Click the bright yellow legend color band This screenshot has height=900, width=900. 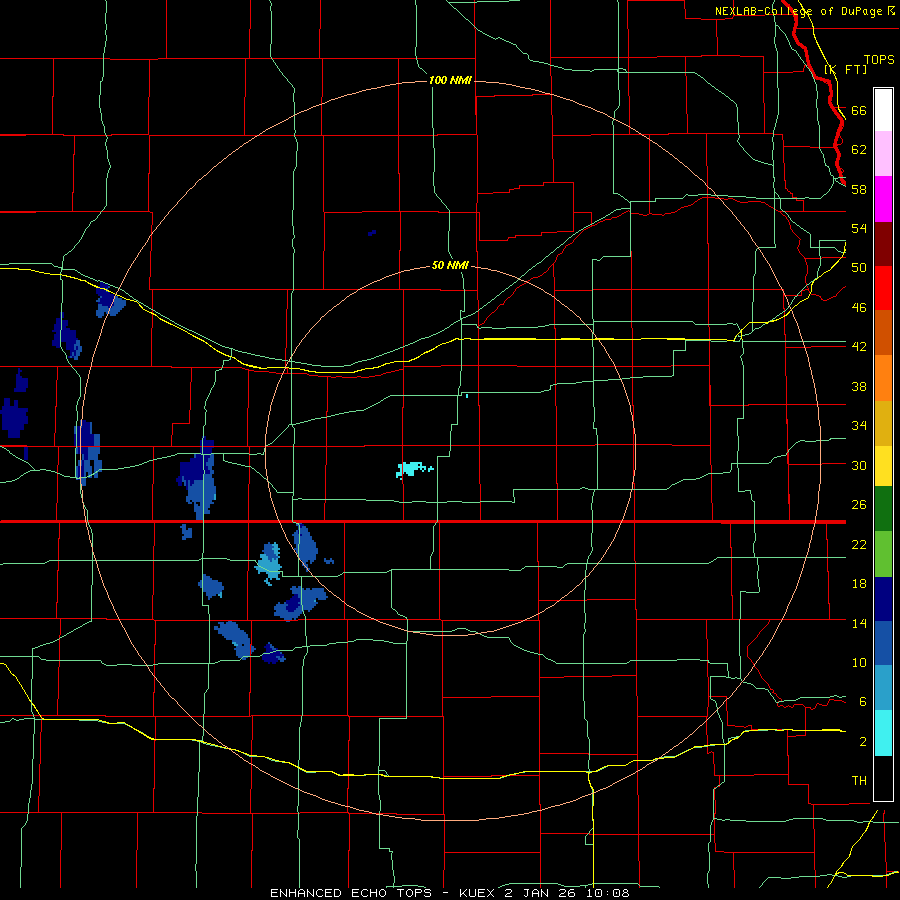click(883, 466)
